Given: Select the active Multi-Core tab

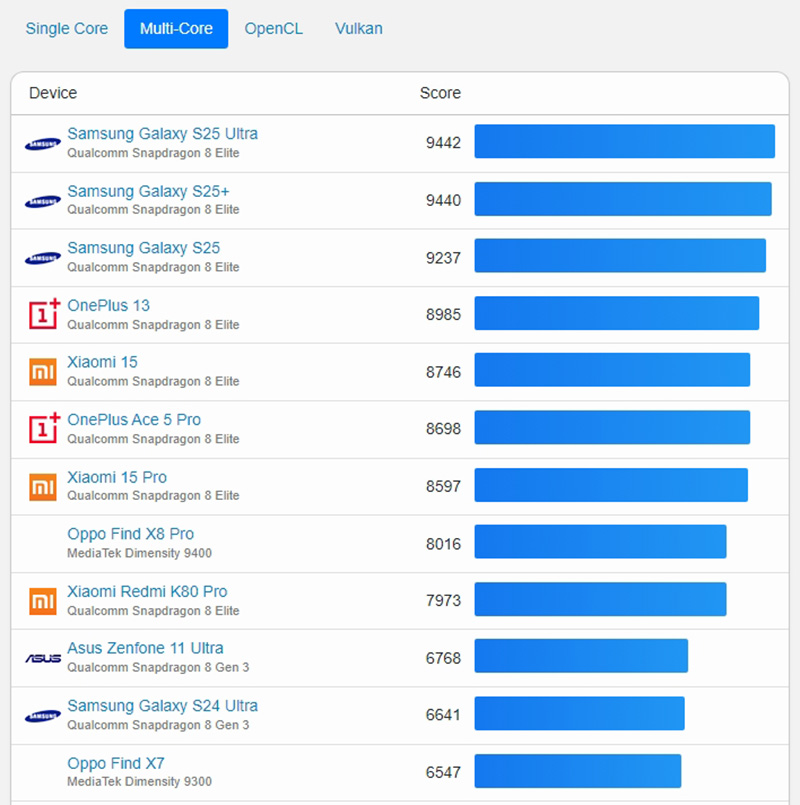Looking at the screenshot, I should pyautogui.click(x=176, y=29).
